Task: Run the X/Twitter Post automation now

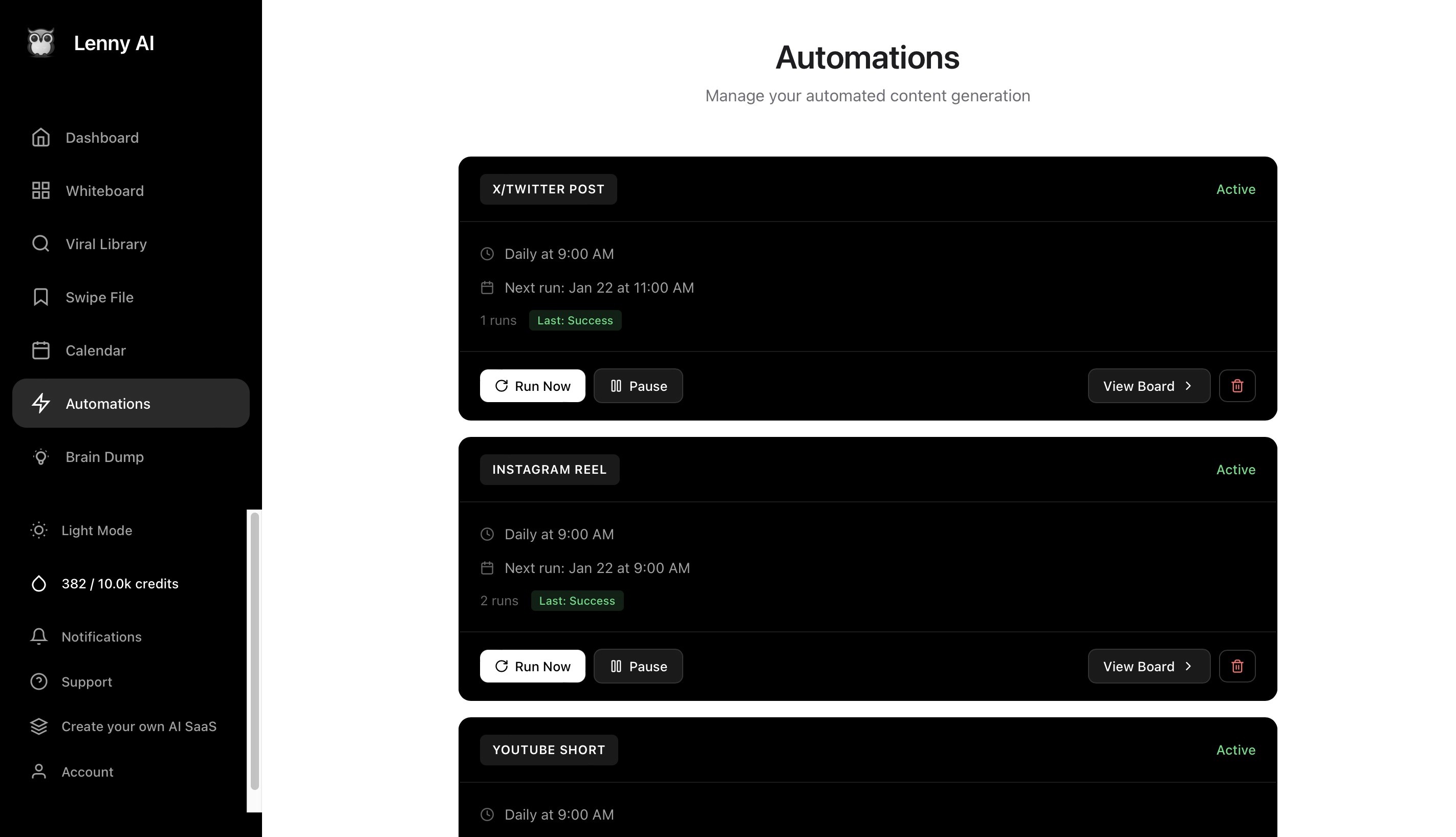Action: 532,386
